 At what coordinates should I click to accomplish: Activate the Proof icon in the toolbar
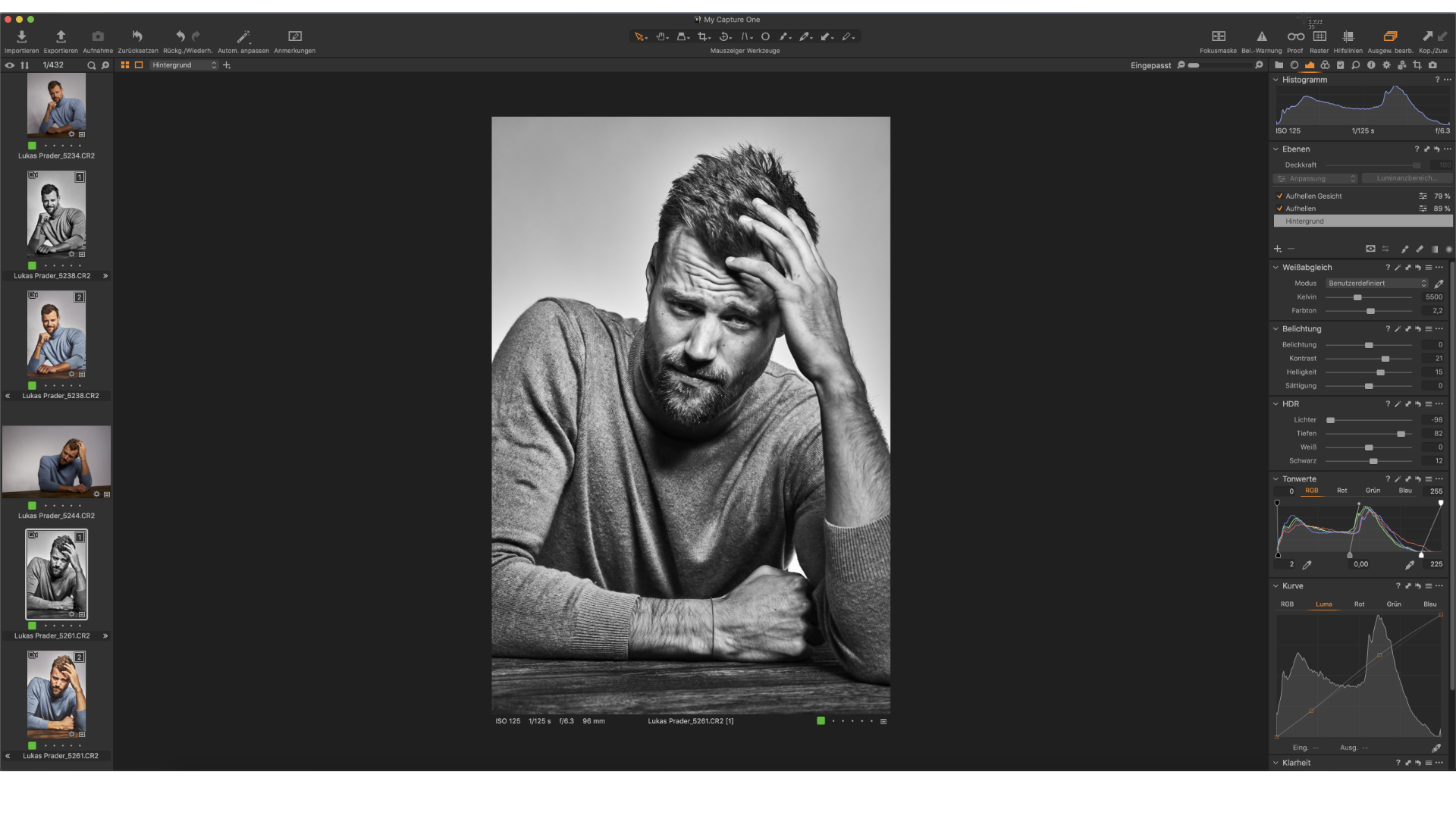pos(1295,36)
